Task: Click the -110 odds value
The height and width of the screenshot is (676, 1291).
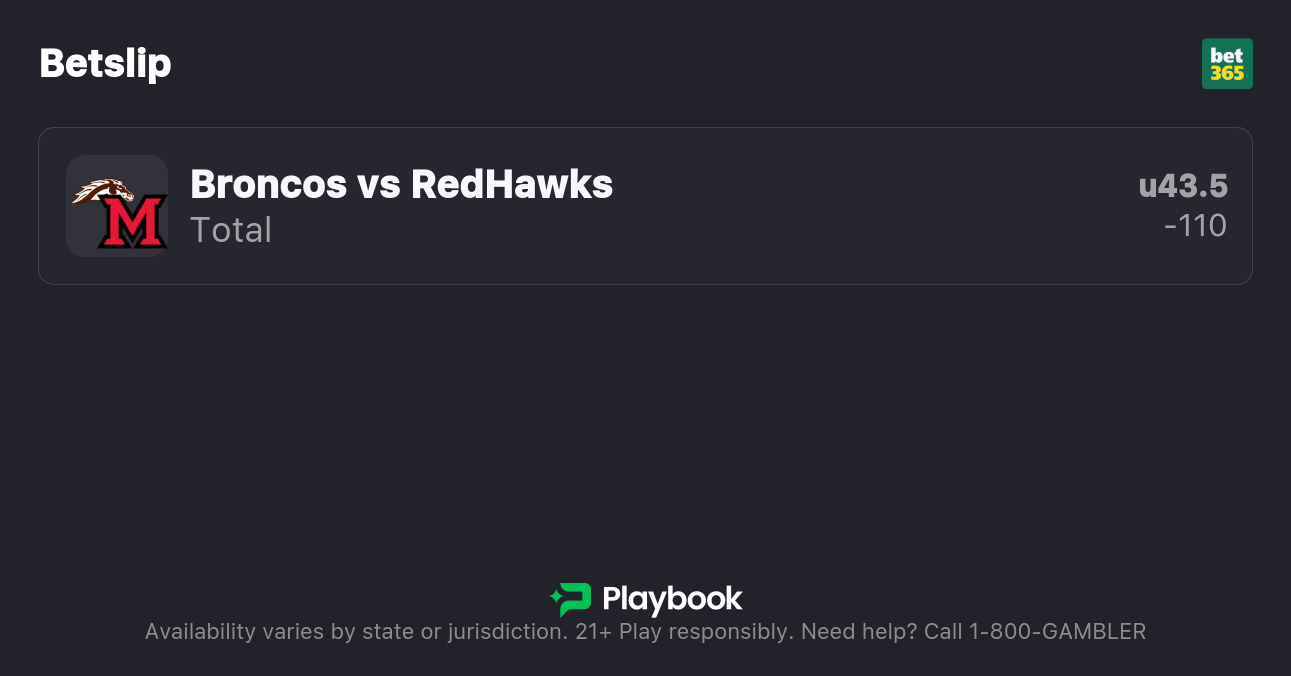Action: 1196,226
